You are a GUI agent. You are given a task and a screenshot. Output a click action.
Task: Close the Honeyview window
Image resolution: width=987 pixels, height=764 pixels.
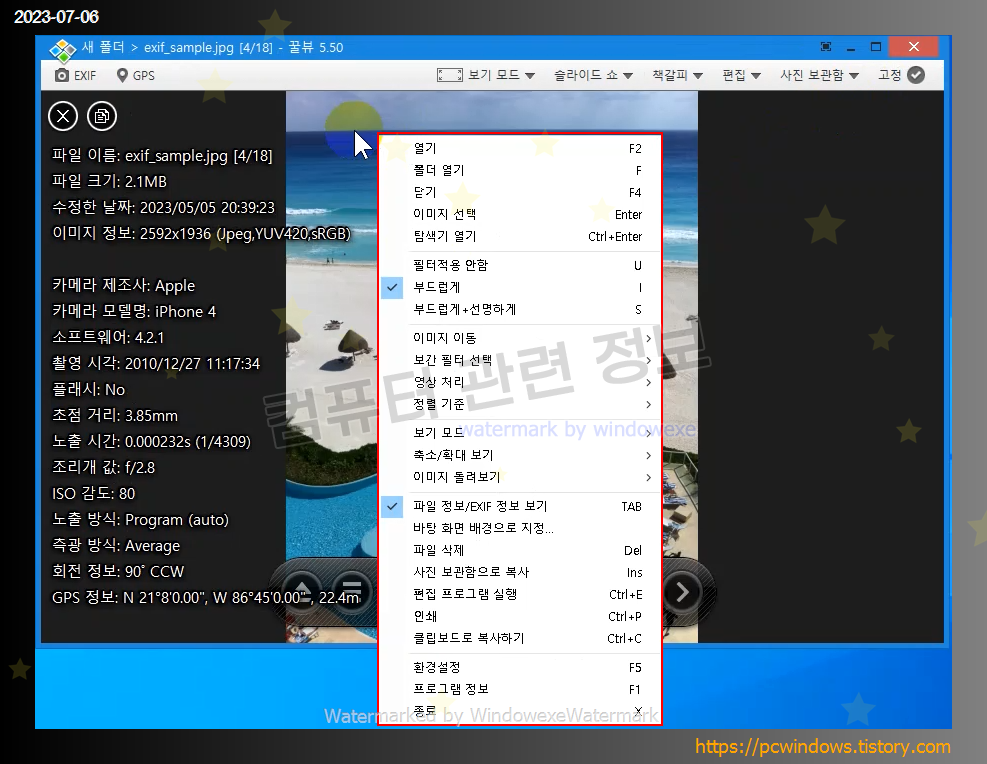pos(914,47)
